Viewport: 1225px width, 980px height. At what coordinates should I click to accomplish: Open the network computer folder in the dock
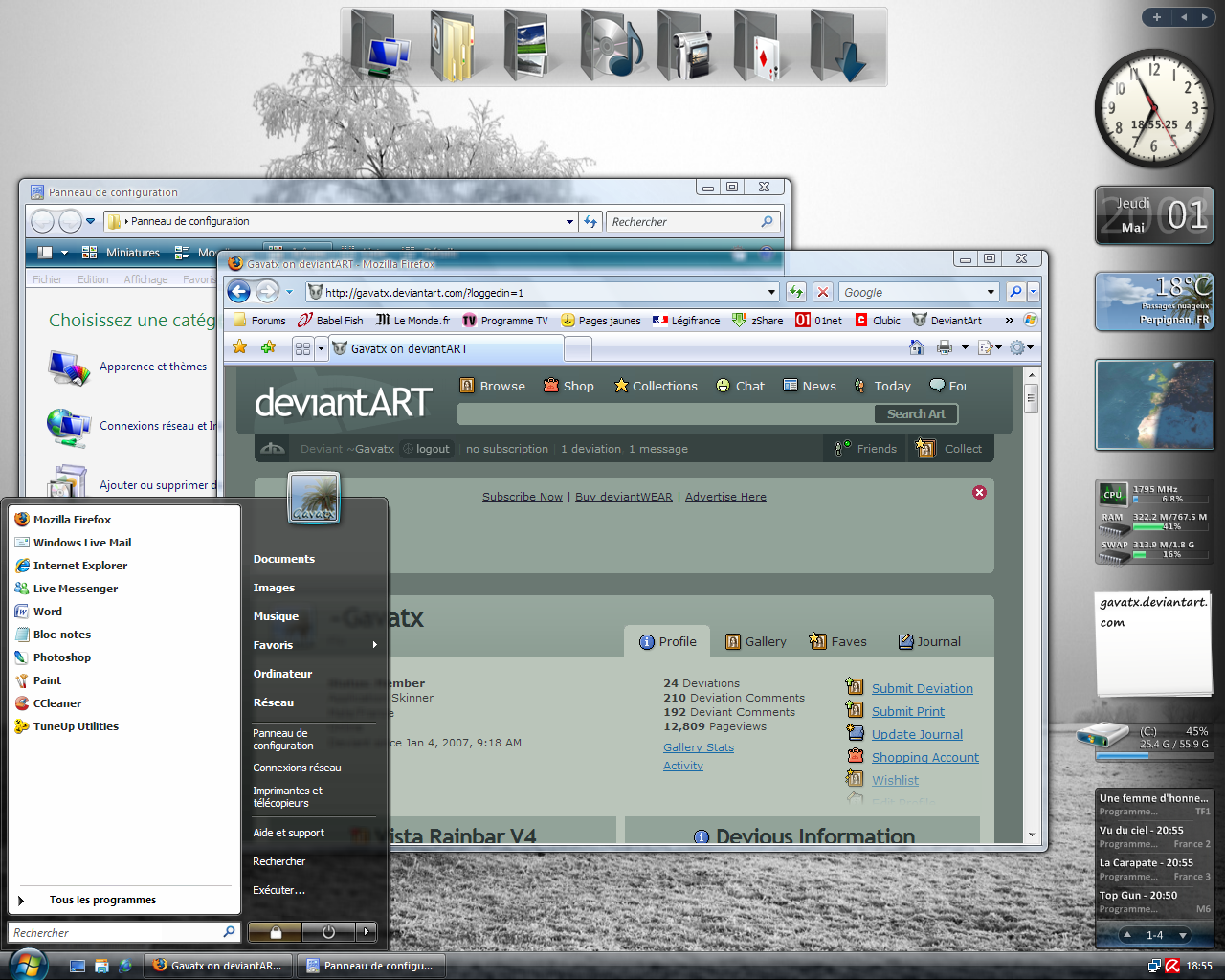(381, 45)
